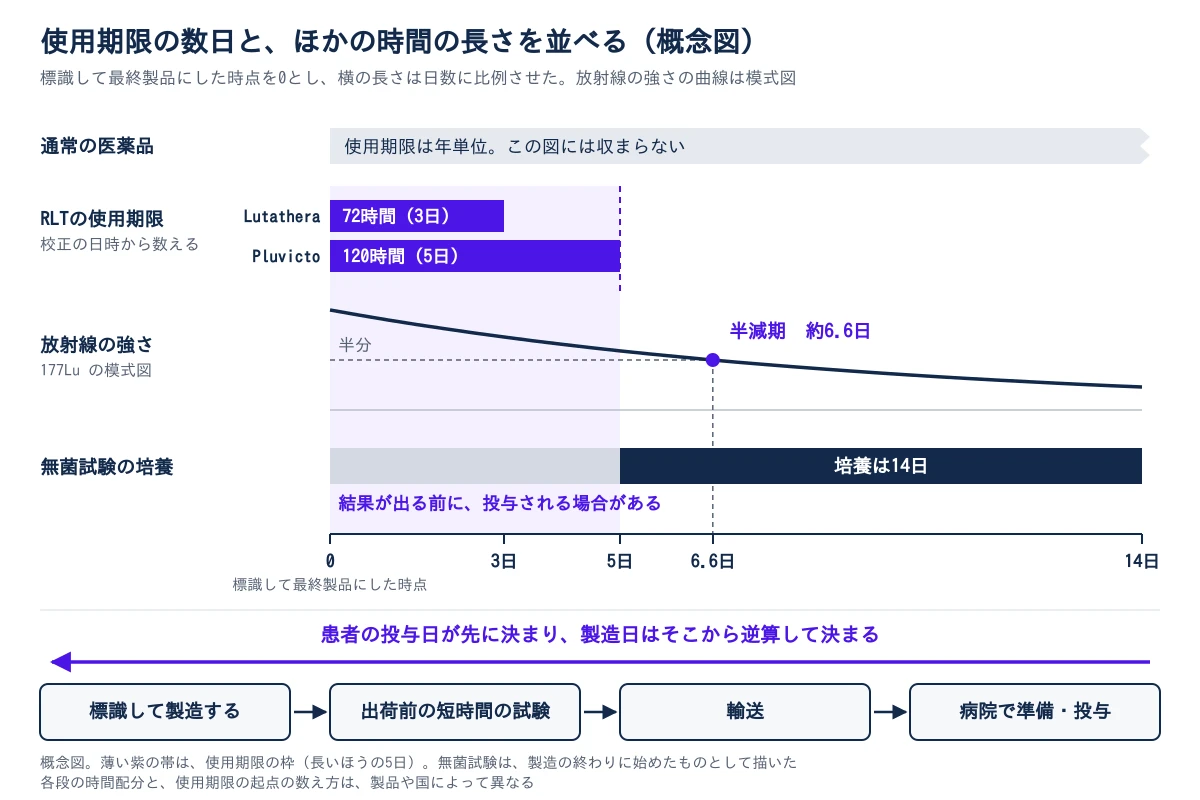Click the 標識して製造する process box
The image size is (1200, 800).
click(165, 712)
